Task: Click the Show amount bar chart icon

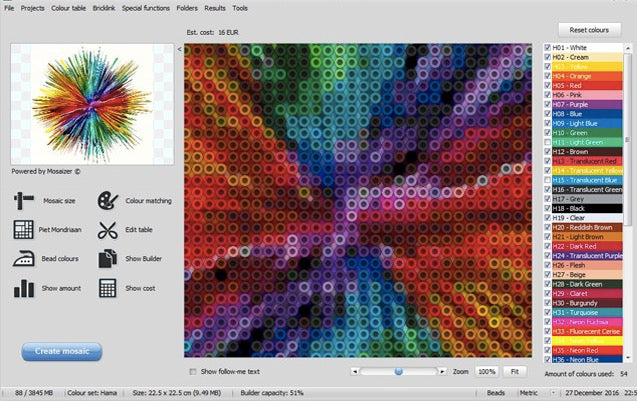Action: pyautogui.click(x=24, y=288)
